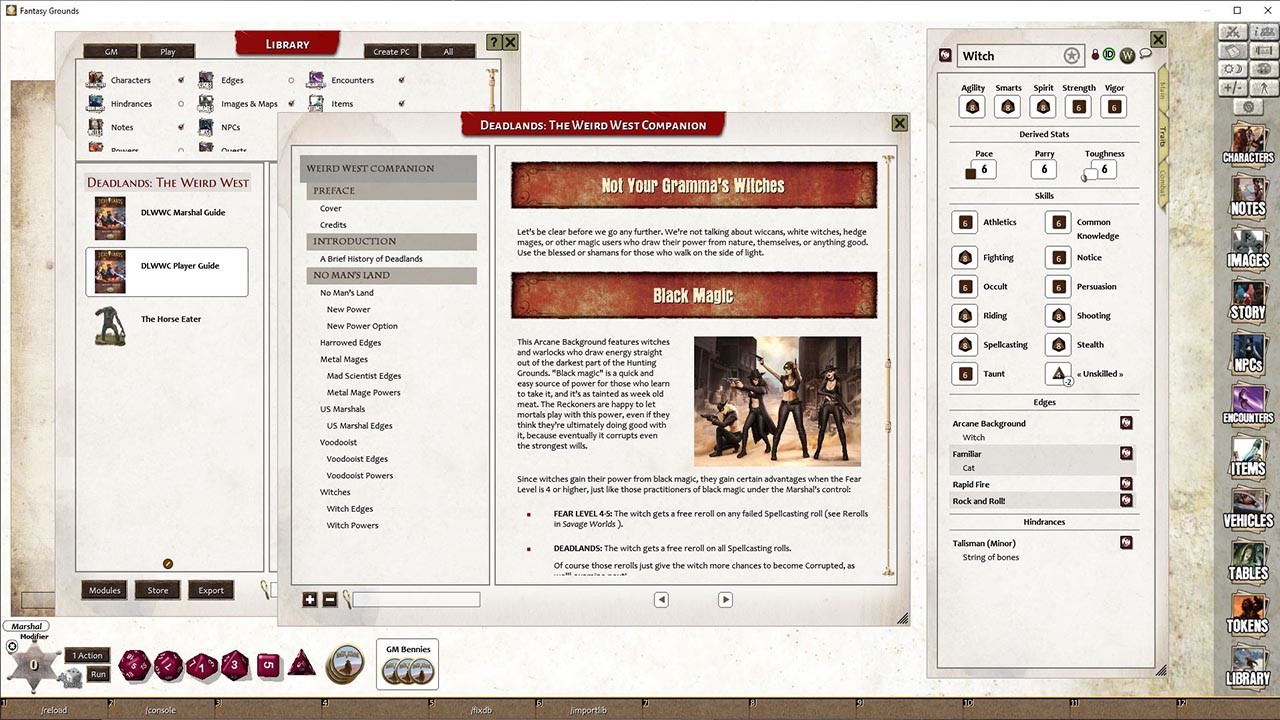This screenshot has width=1280, height=720.
Task: Toggle the lock icon on the Witch sheet
Action: pos(1094,55)
